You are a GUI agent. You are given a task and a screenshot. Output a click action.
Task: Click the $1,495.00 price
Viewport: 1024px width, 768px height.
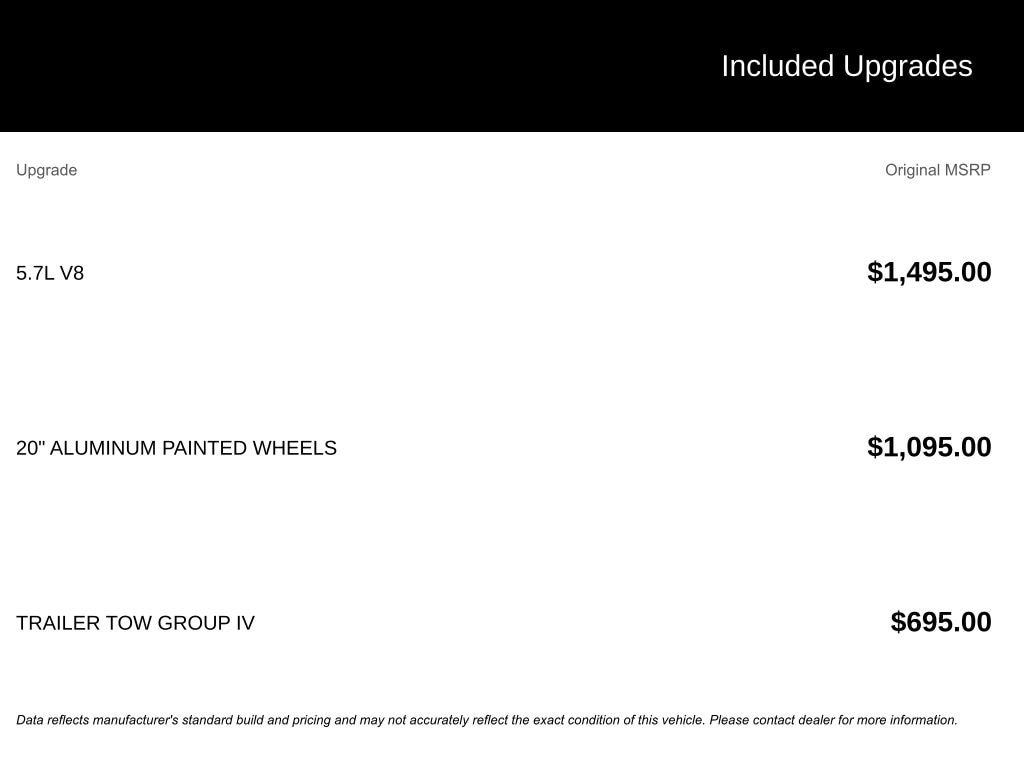point(929,272)
